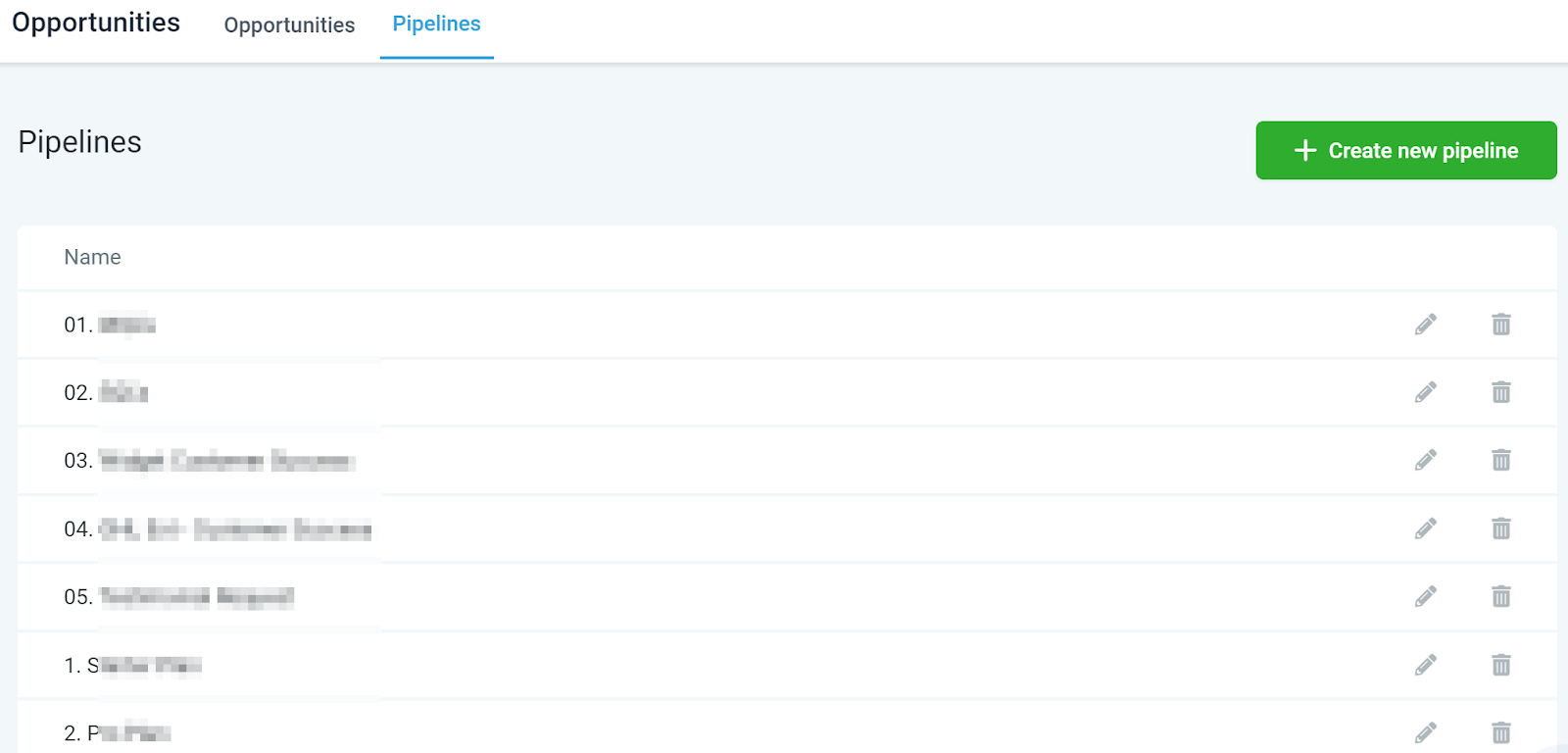Edit the pipeline starting with 2. P

click(1426, 732)
